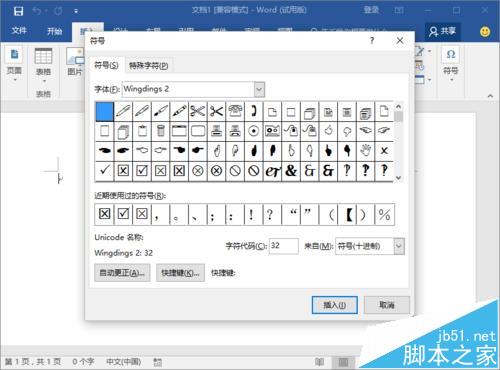Click the Save icon in Word's title bar
This screenshot has width=500, height=370.
[18, 11]
